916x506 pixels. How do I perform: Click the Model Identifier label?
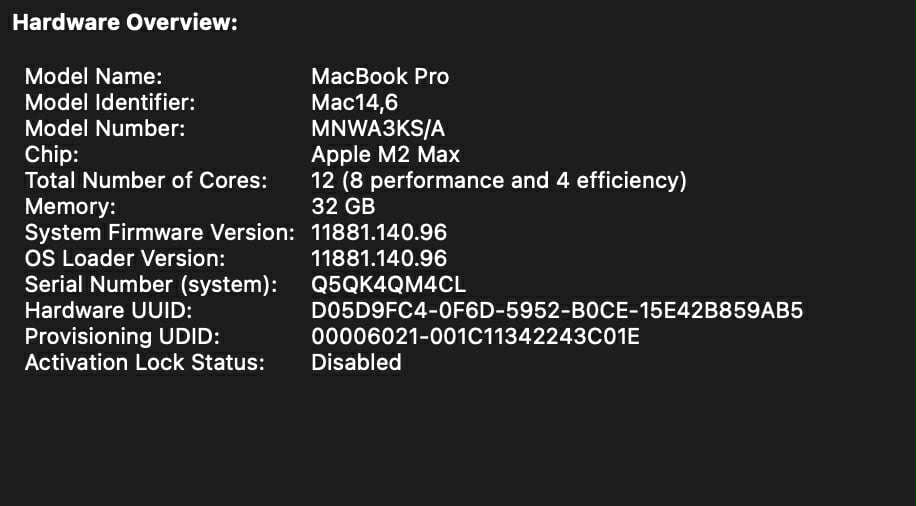[x=110, y=102]
